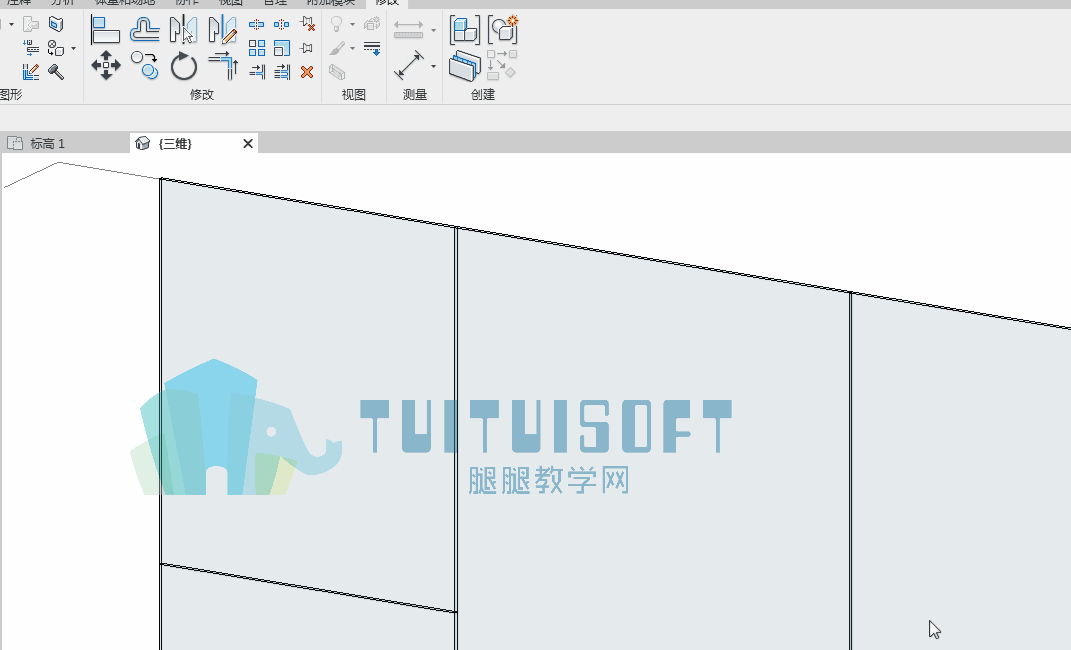Click the Create Group icon
1071x650 pixels.
[x=503, y=30]
